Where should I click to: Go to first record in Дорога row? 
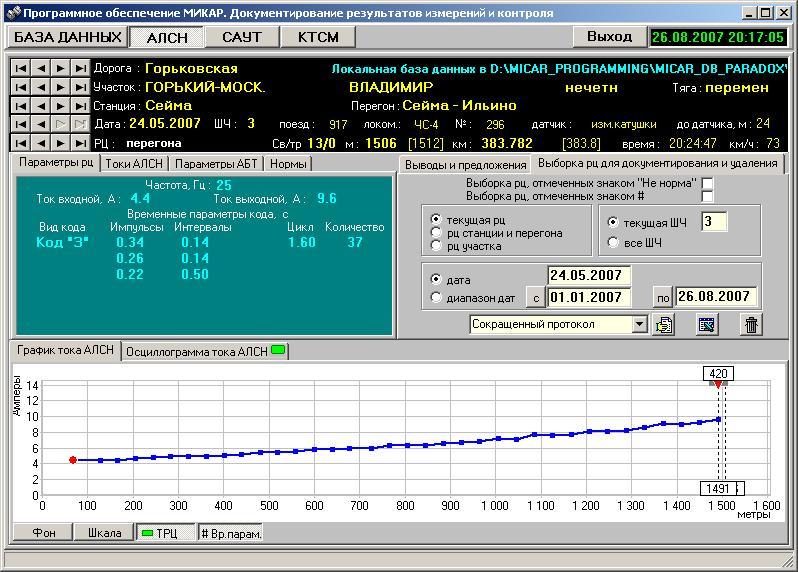point(19,69)
